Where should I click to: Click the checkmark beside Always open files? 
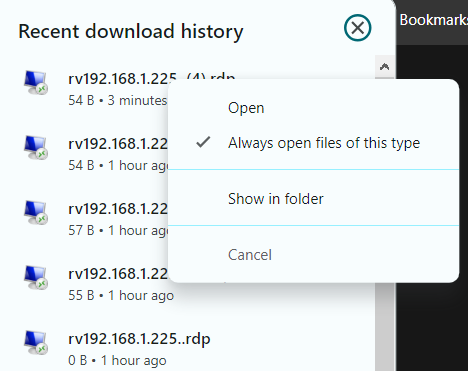click(x=203, y=142)
